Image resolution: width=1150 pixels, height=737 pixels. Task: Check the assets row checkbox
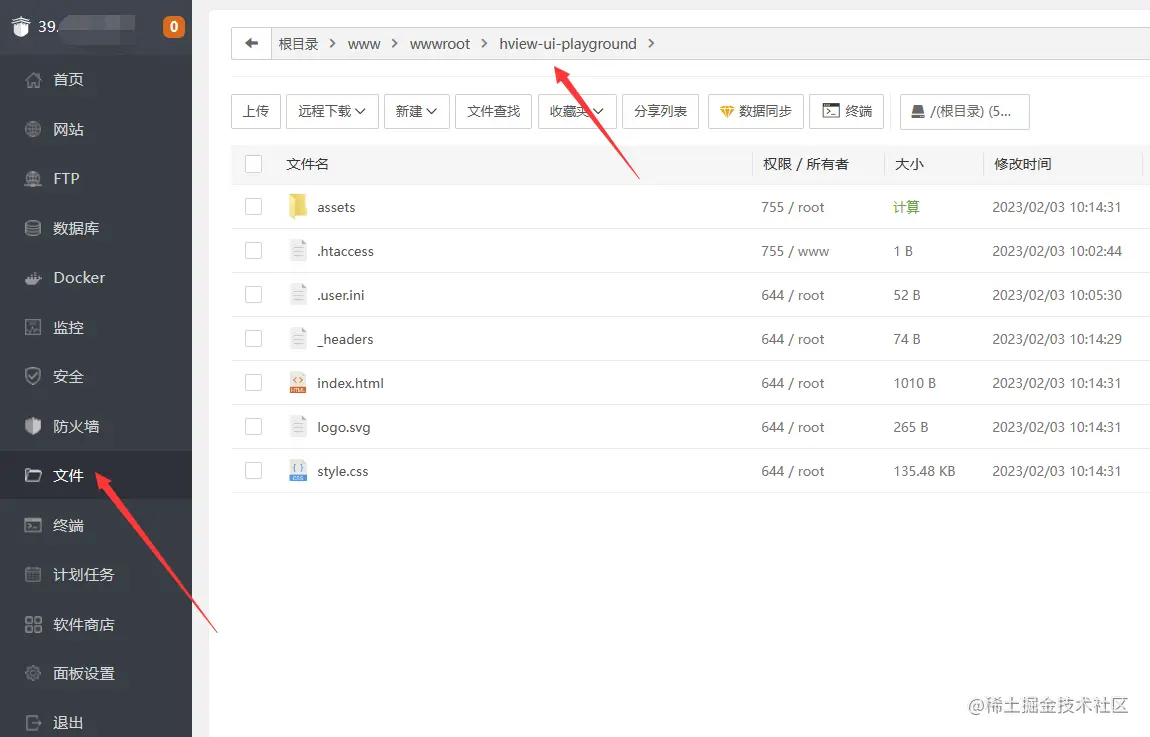coord(254,207)
